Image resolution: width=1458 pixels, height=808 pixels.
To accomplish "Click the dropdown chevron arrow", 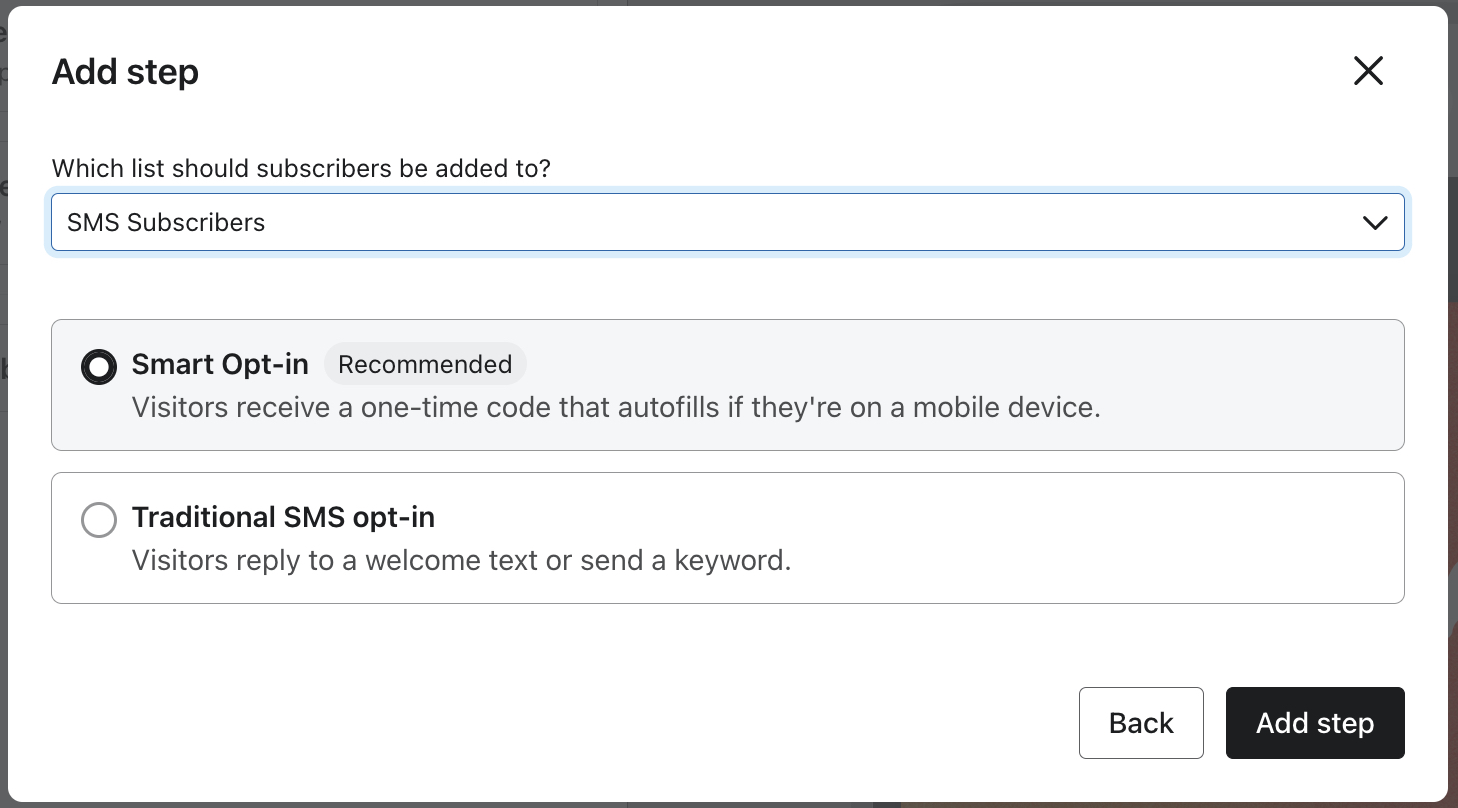I will tap(1375, 222).
